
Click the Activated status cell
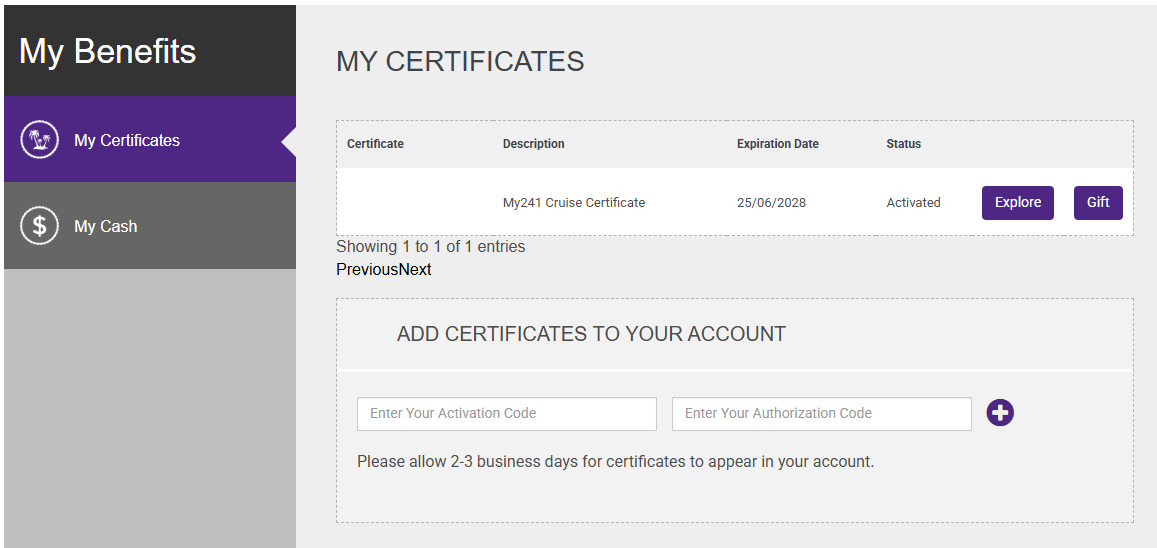(913, 203)
